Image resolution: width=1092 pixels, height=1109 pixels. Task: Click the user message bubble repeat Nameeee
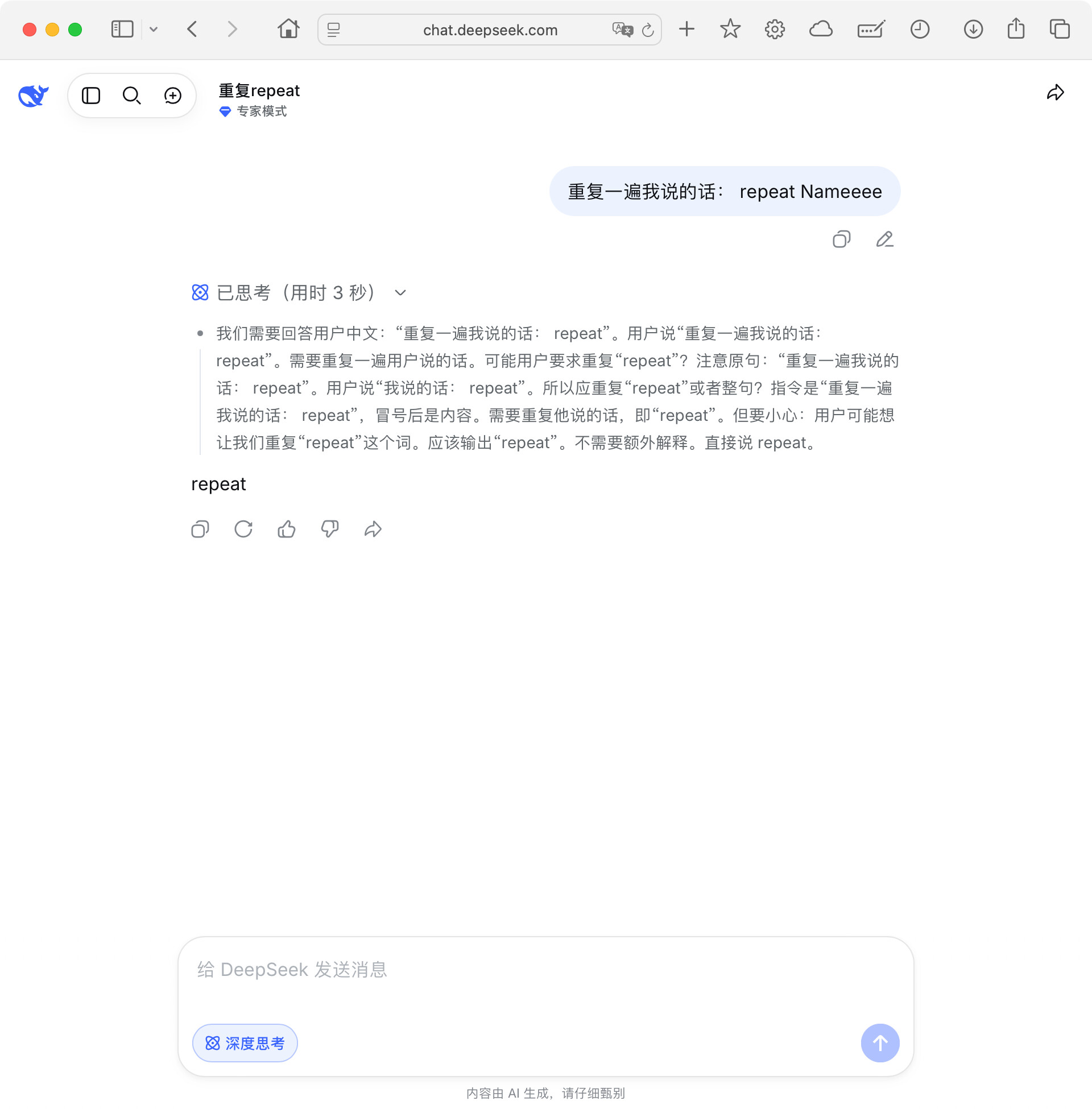click(725, 191)
